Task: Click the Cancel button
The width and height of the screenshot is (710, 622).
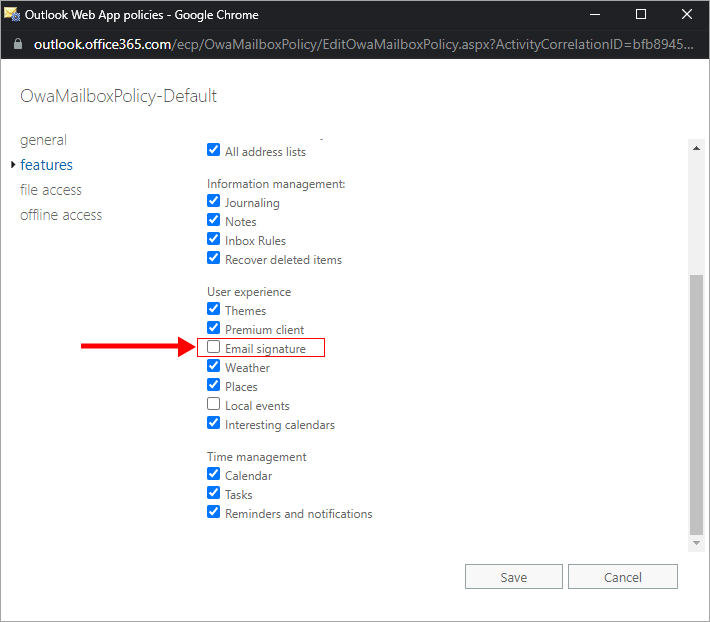Action: point(622,577)
